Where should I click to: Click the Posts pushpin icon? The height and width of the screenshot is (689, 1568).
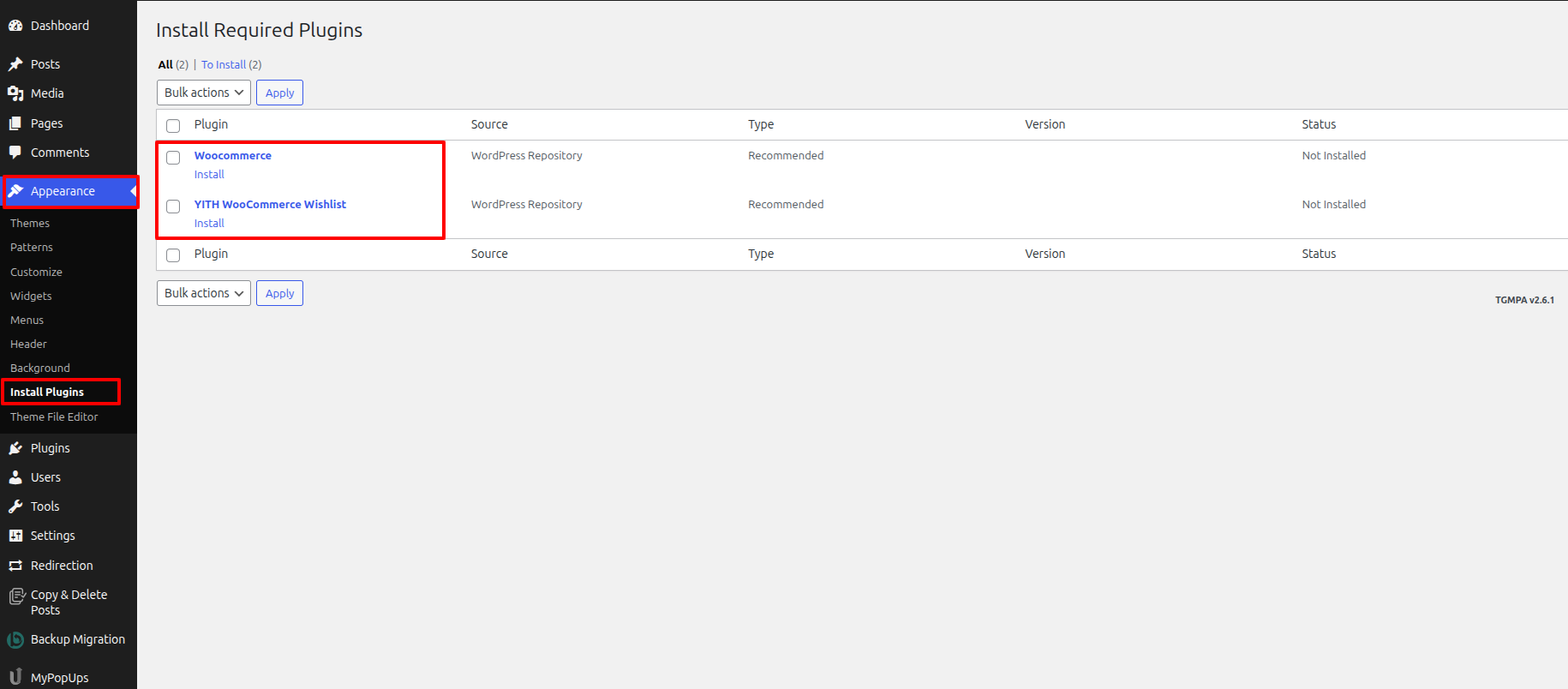(15, 64)
